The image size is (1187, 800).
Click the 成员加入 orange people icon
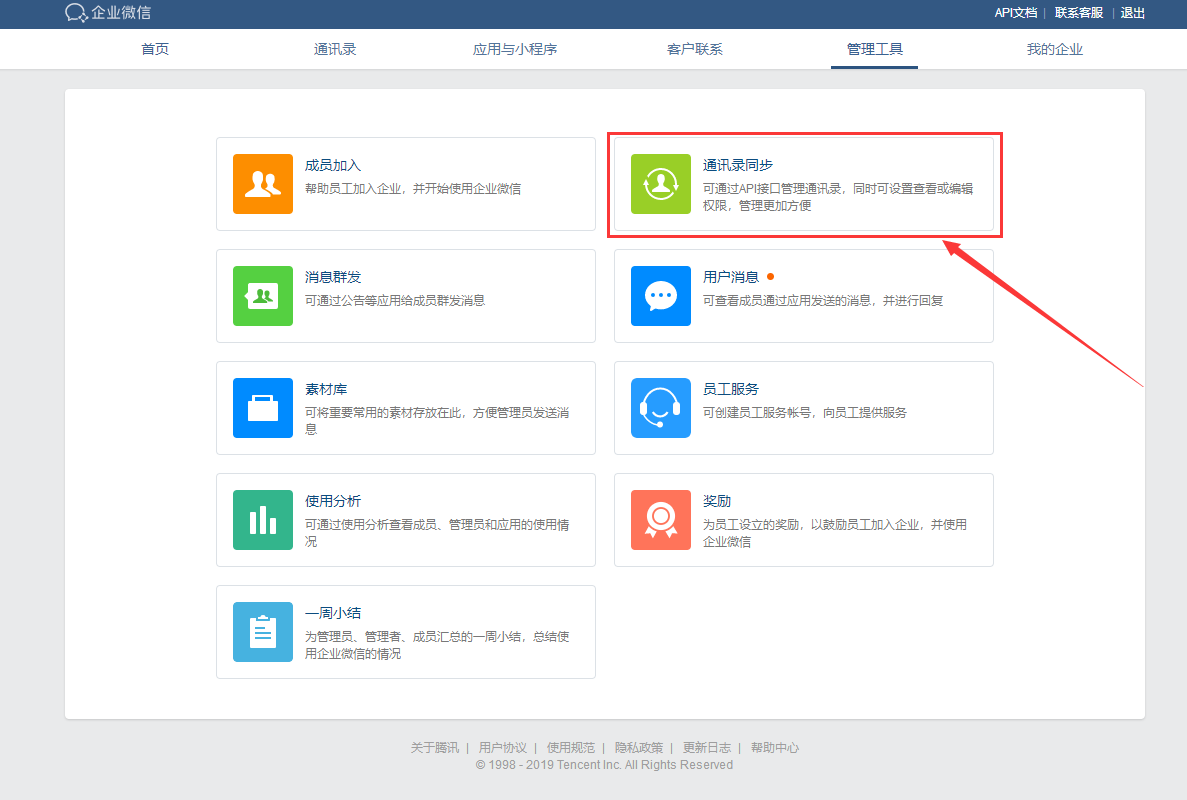click(x=262, y=184)
